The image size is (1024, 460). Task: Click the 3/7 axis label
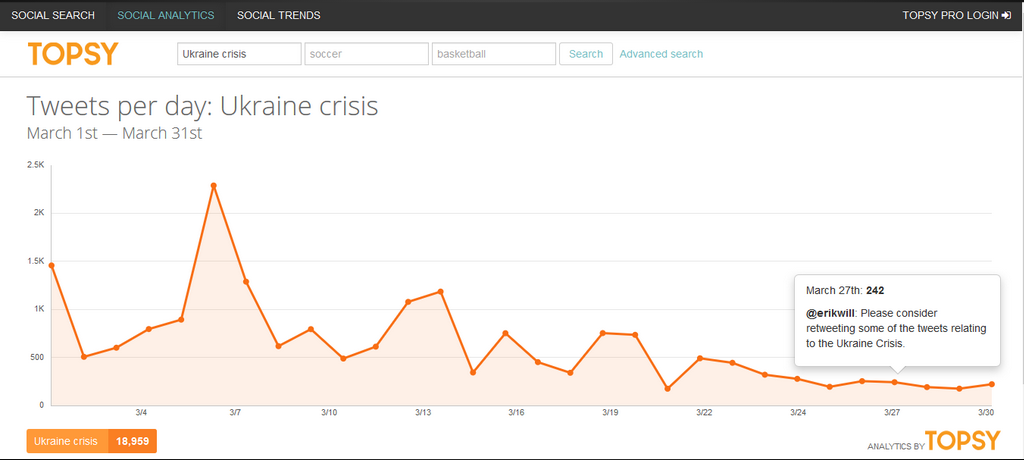click(235, 412)
